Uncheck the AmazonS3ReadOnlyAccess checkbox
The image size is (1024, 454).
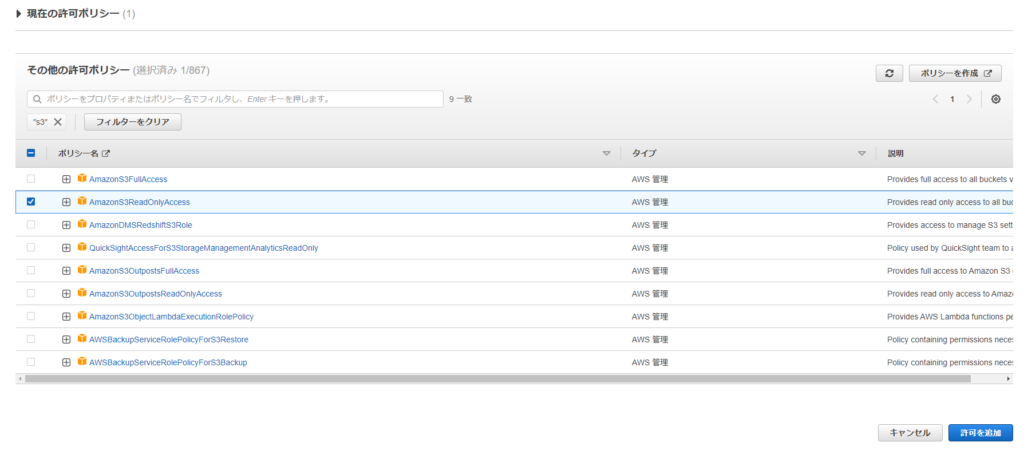pyautogui.click(x=31, y=201)
